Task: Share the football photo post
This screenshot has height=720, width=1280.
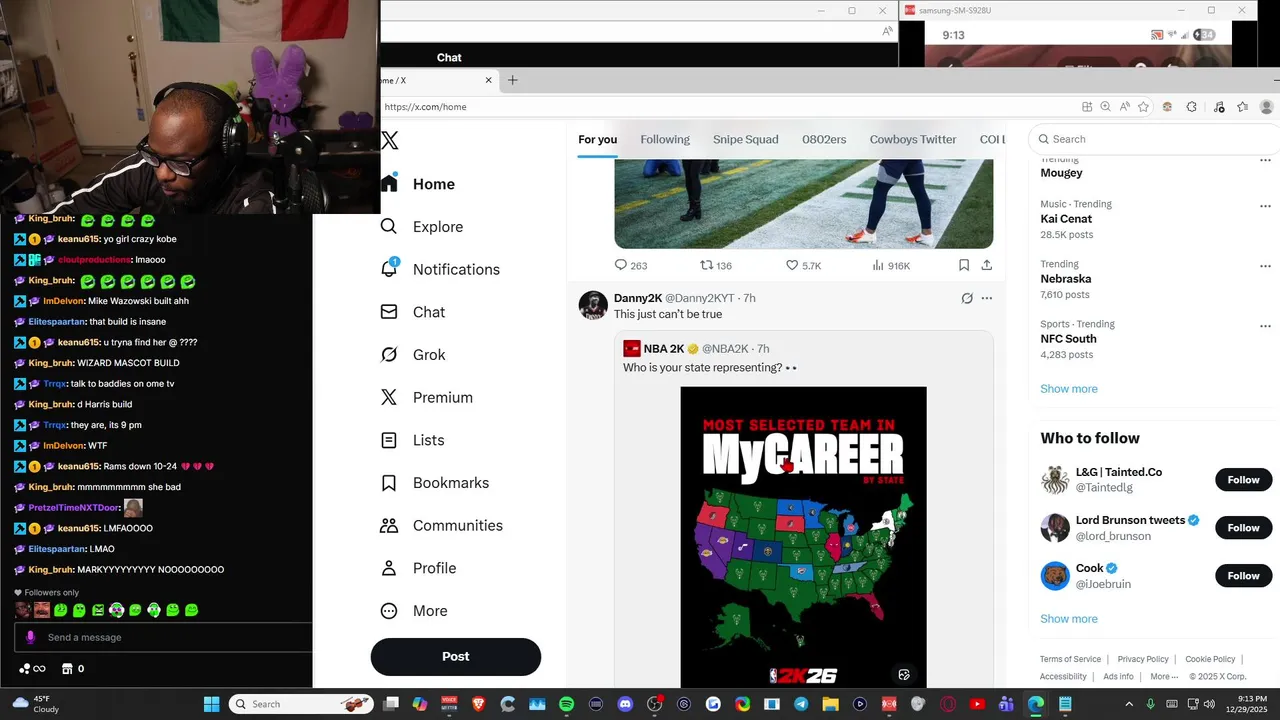Action: point(986,265)
